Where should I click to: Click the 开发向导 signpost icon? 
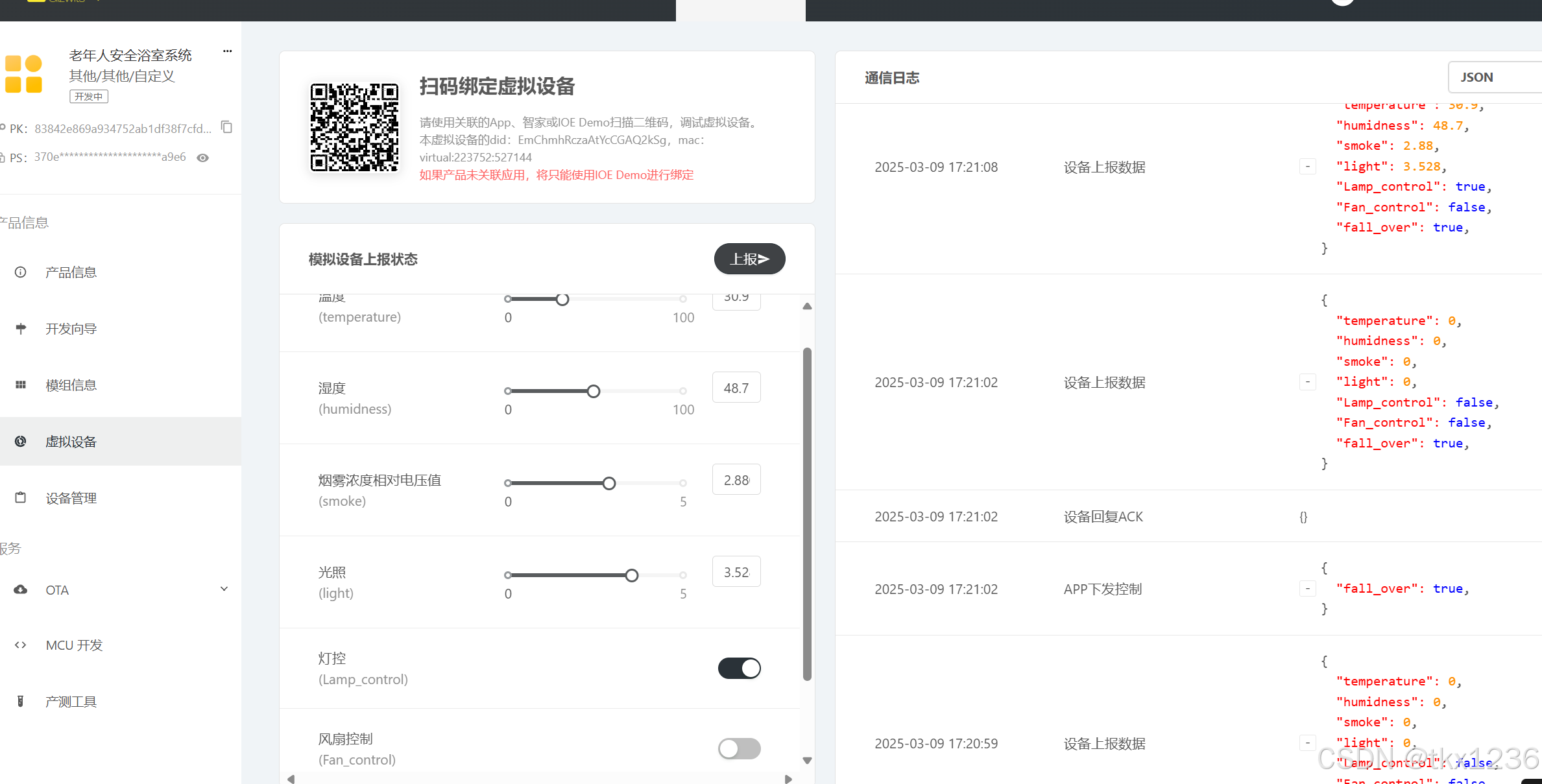click(x=21, y=329)
